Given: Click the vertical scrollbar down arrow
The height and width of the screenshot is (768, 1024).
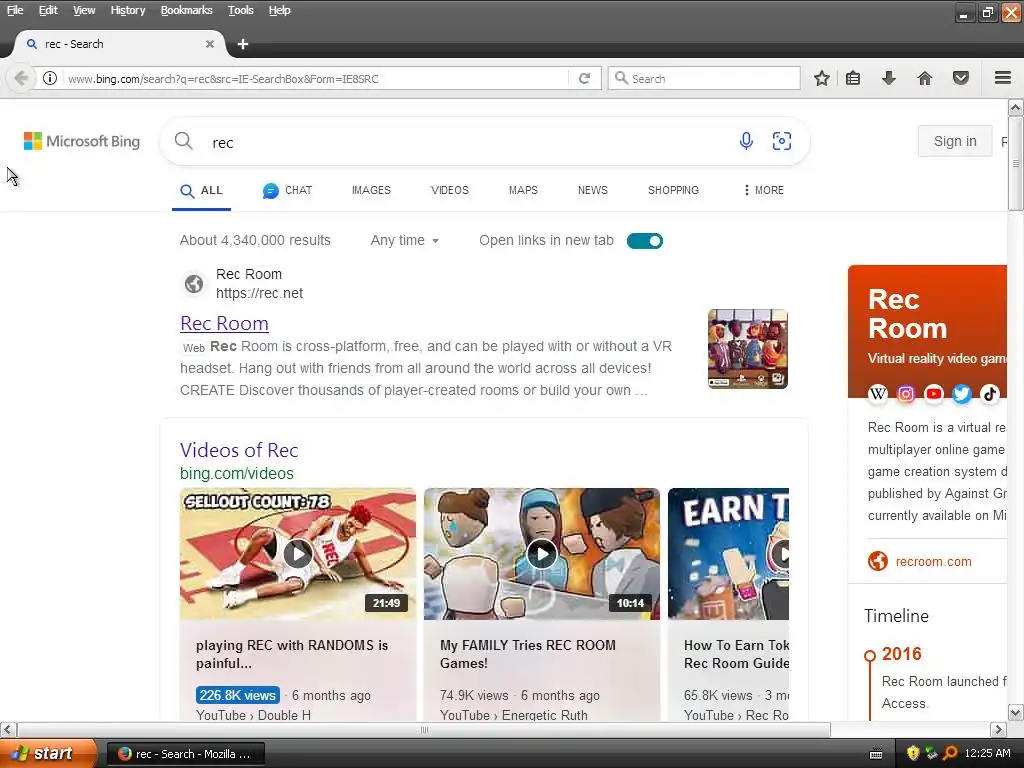Looking at the screenshot, I should tap(1016, 712).
